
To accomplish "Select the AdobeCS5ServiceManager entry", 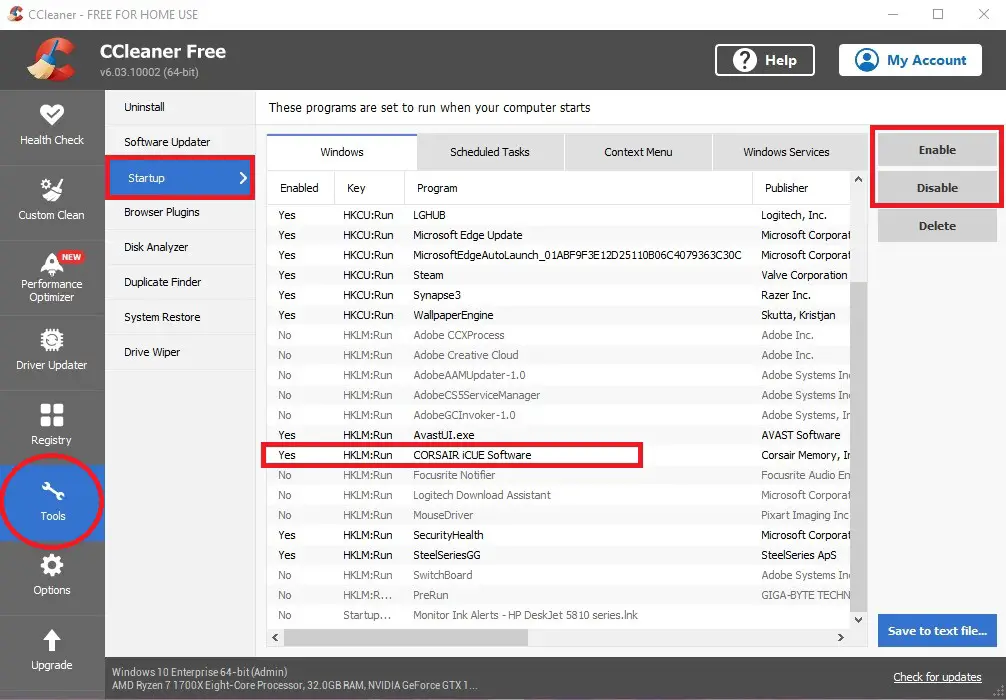I will point(559,395).
